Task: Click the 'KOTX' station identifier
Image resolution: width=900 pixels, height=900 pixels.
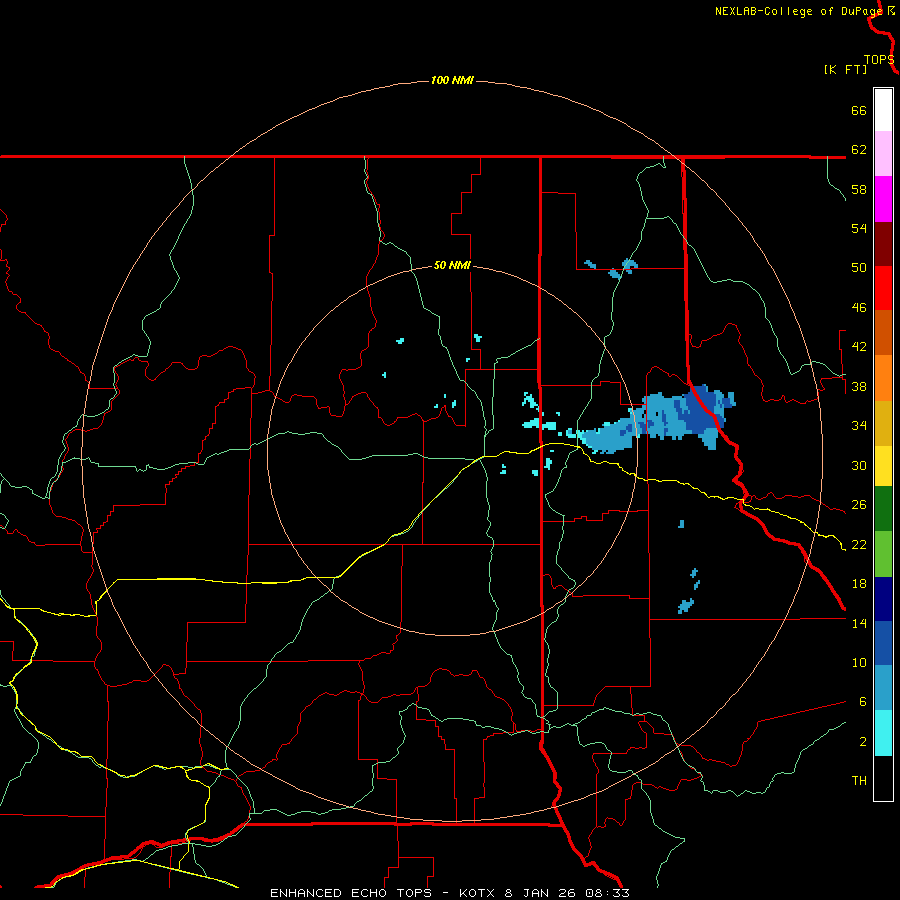Action: 476,893
